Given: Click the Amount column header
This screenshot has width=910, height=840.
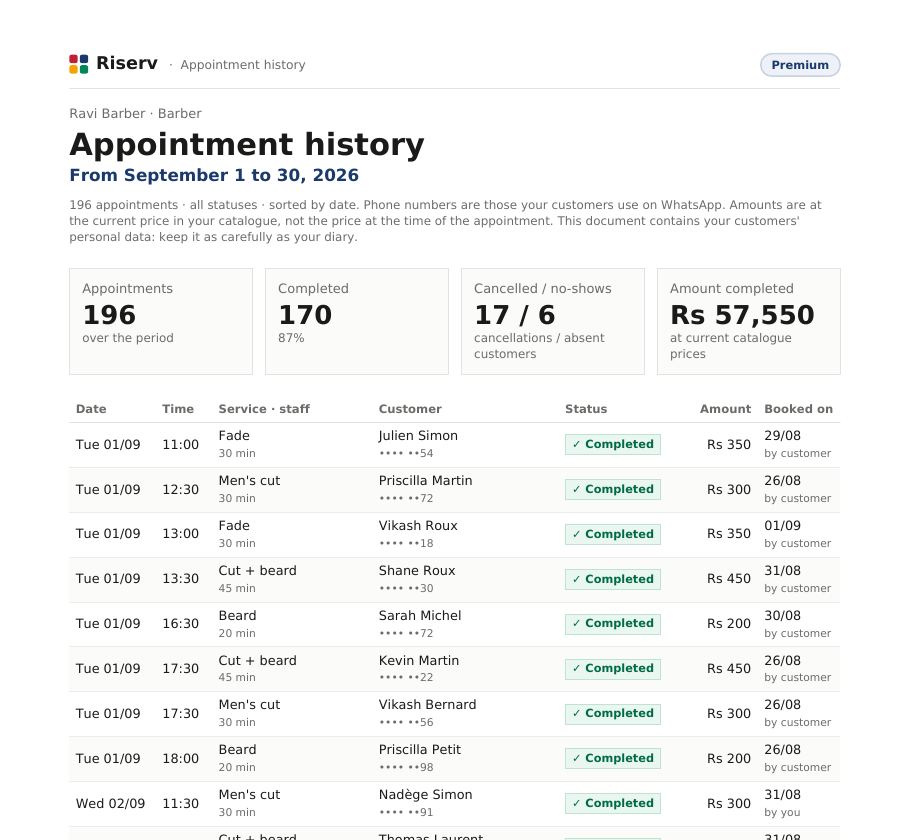Looking at the screenshot, I should tap(725, 409).
